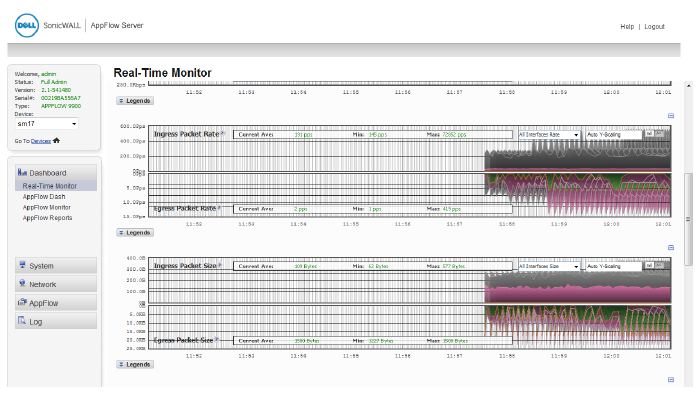
Task: Click the Egress Packet Rate title
Action: point(185,208)
